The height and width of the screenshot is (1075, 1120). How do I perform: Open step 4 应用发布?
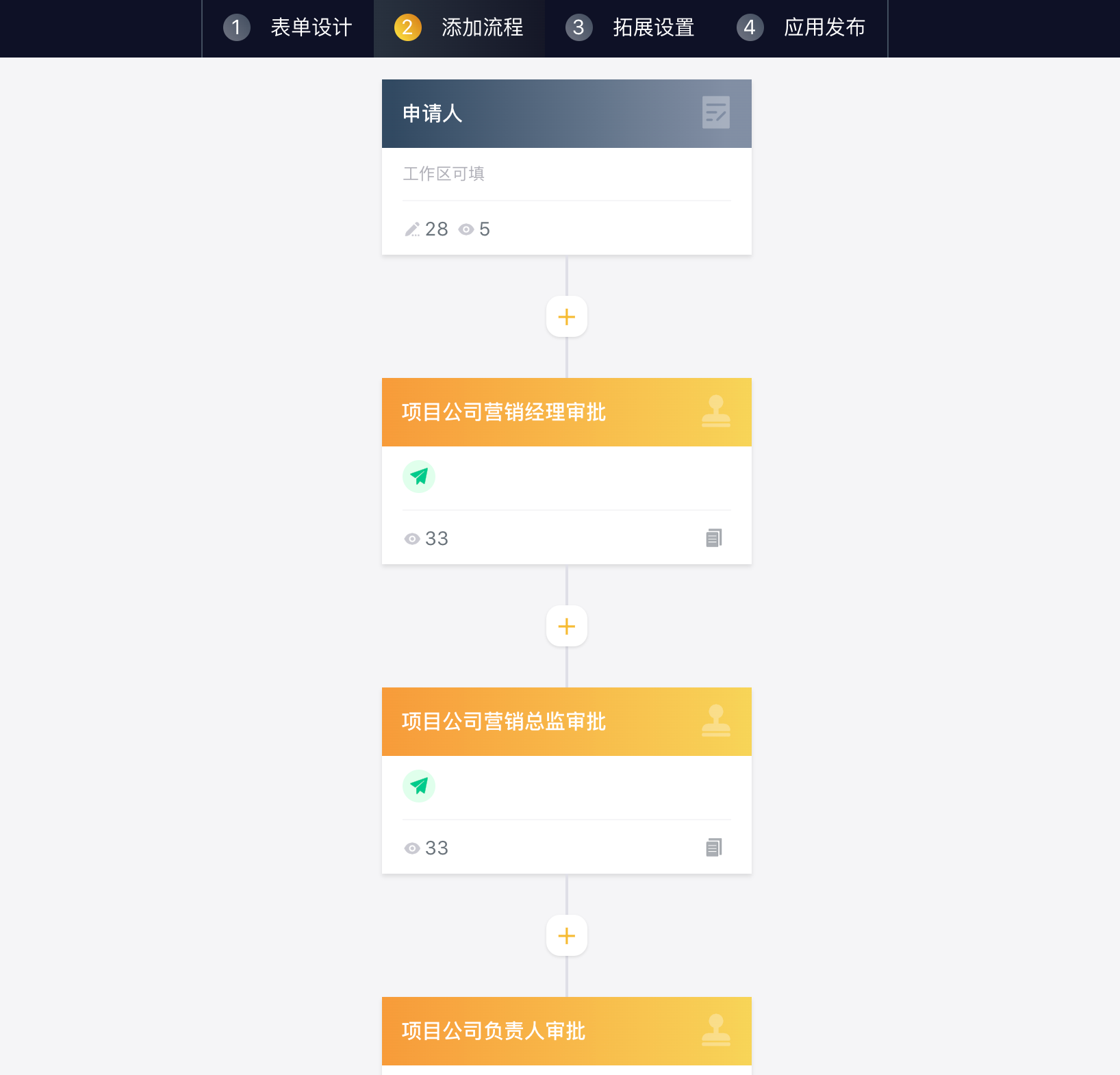pyautogui.click(x=802, y=28)
